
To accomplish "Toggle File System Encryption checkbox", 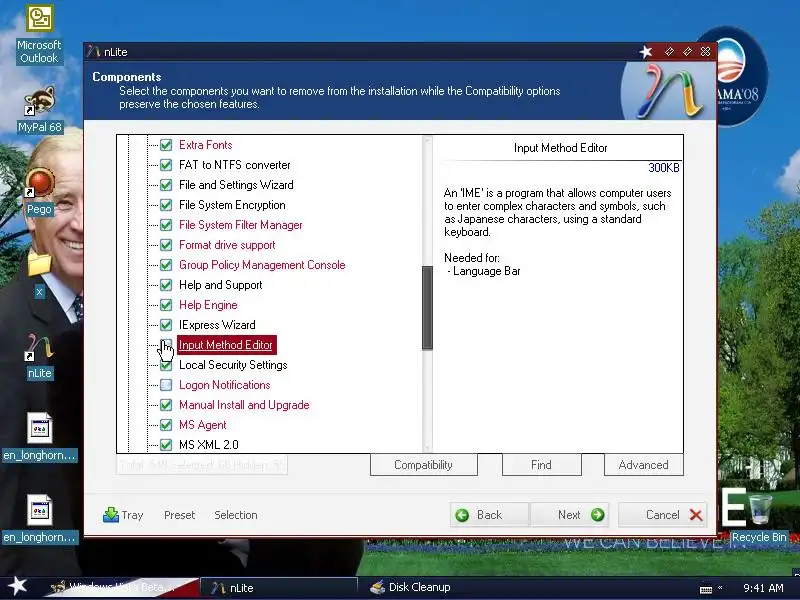I will tap(166, 205).
